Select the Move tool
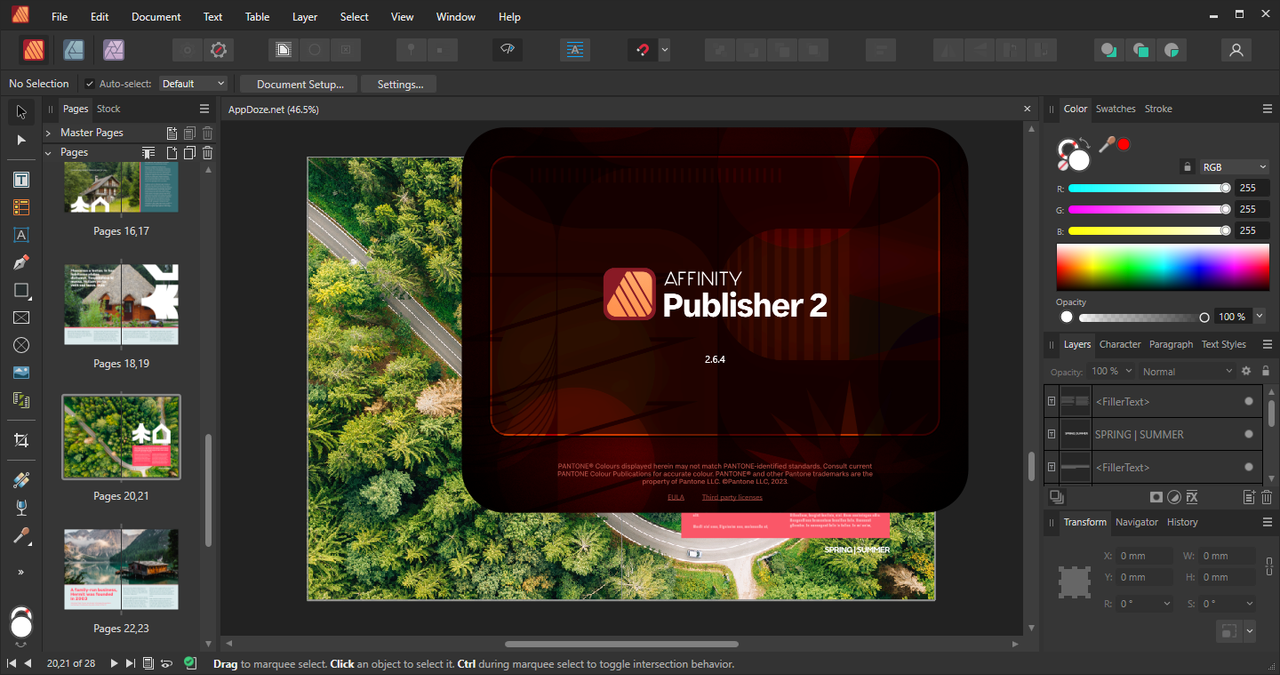This screenshot has width=1280, height=675. [x=21, y=111]
